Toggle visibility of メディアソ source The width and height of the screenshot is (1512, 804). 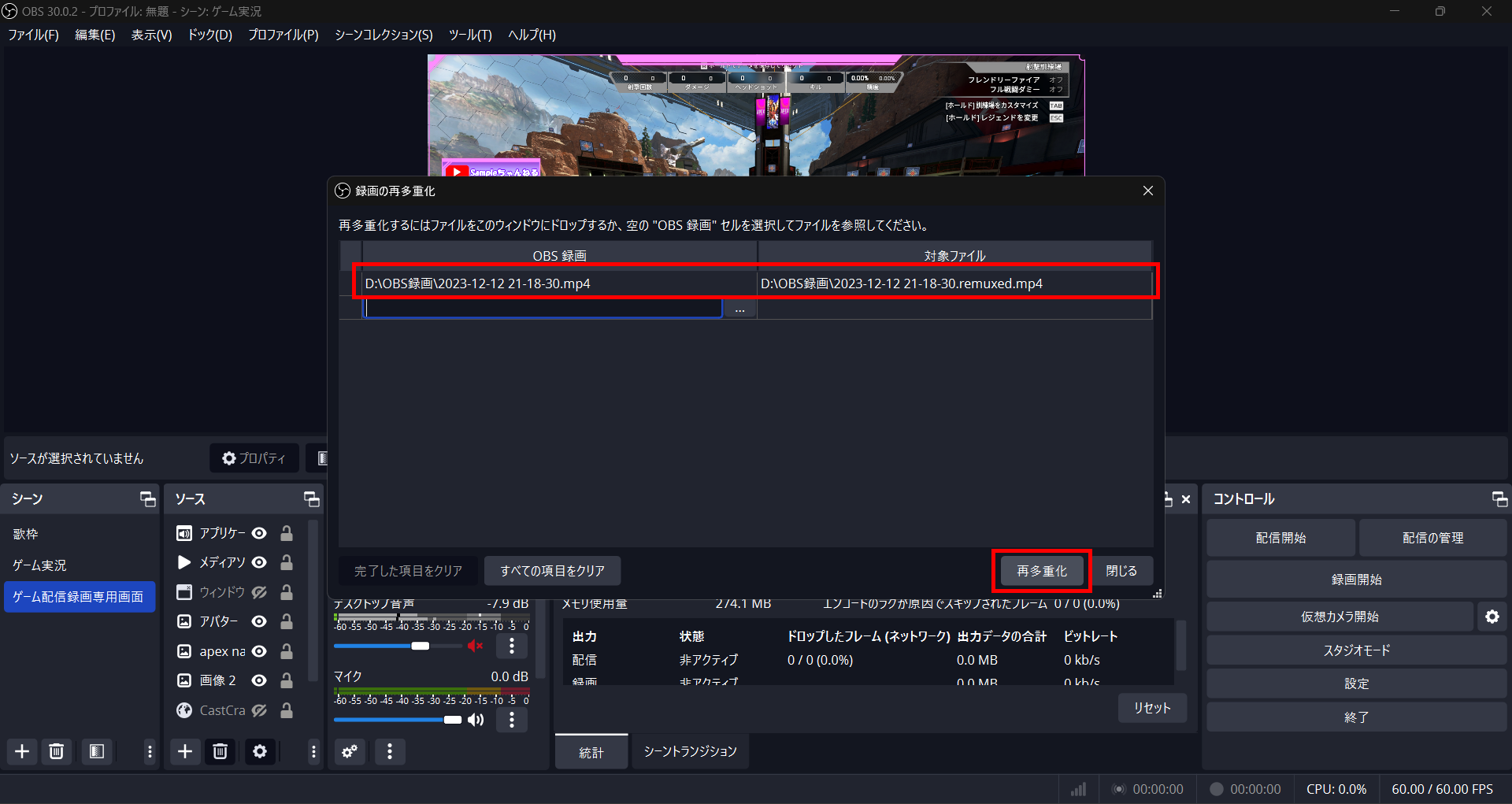[x=259, y=562]
